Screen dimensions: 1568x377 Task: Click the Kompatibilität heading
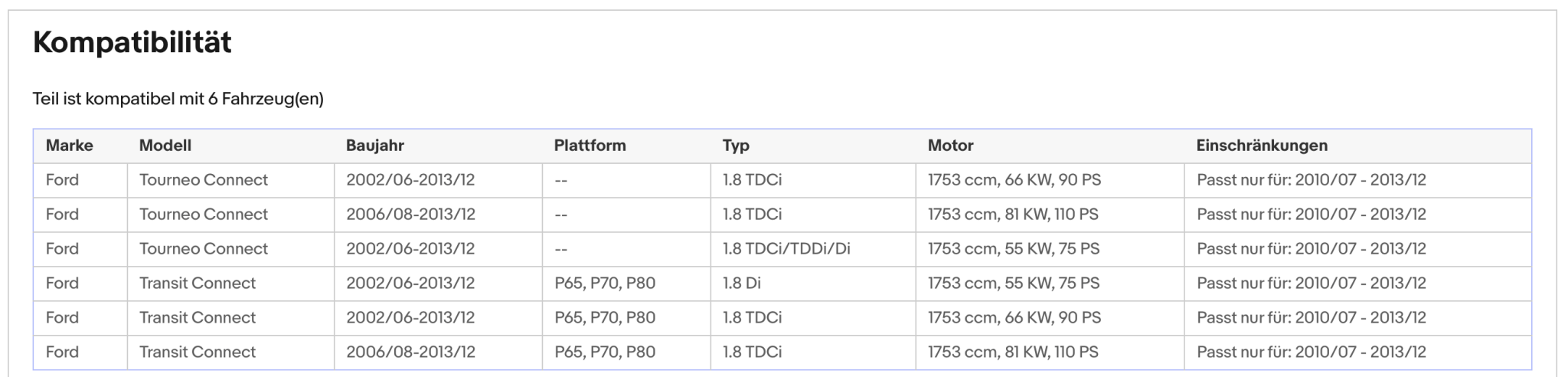coord(132,43)
